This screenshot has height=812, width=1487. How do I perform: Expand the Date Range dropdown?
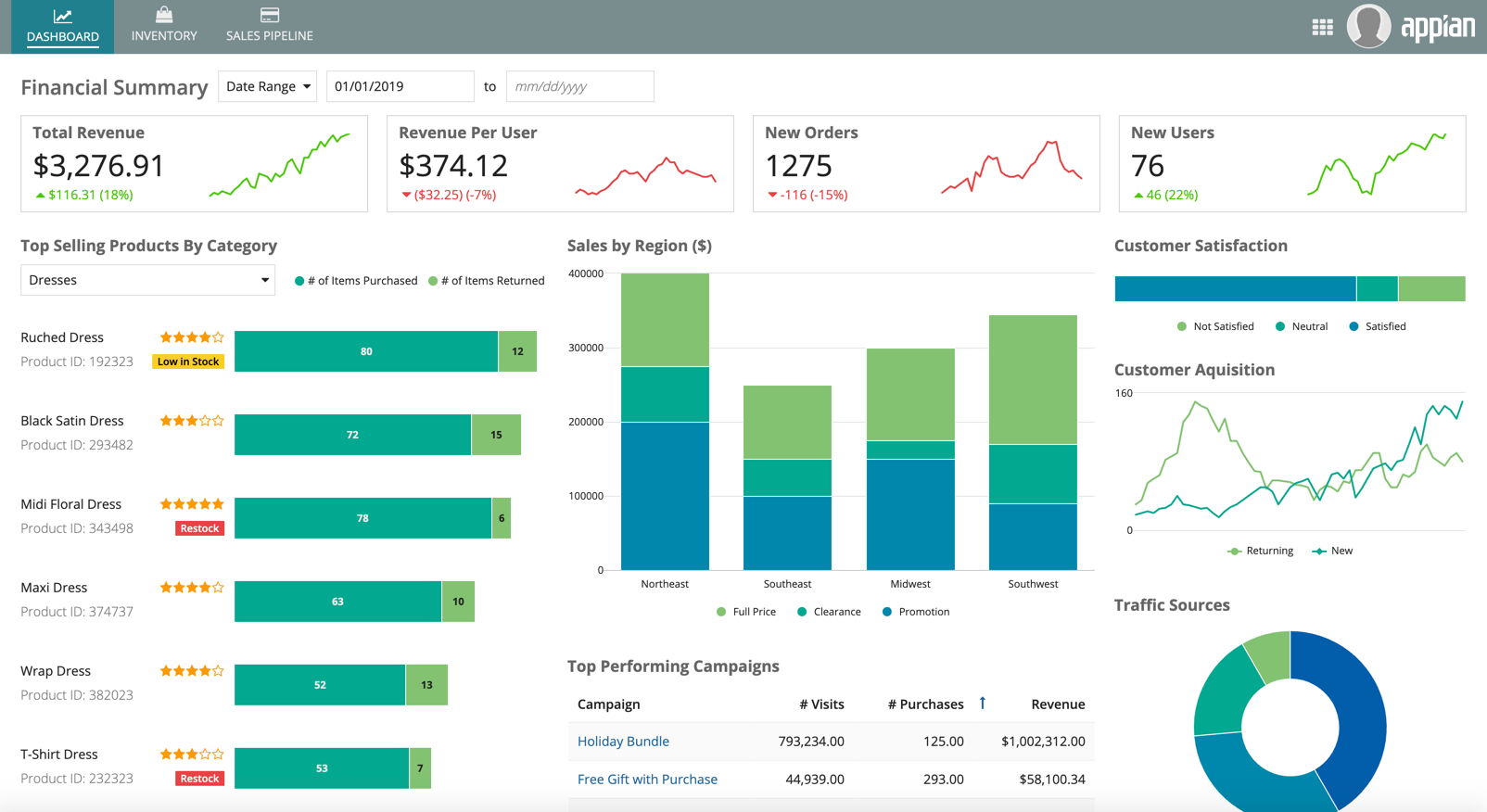(268, 86)
